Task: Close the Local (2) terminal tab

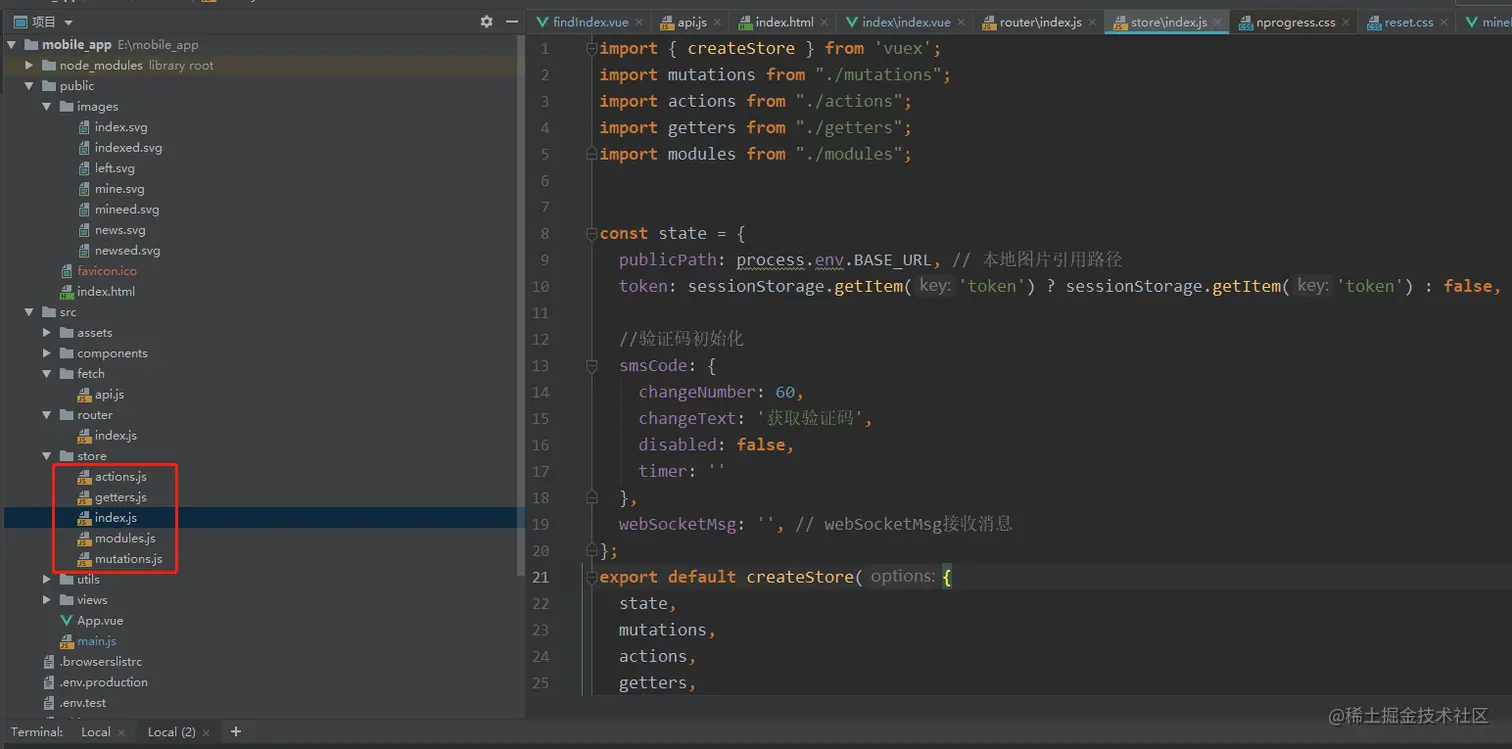Action: point(206,733)
